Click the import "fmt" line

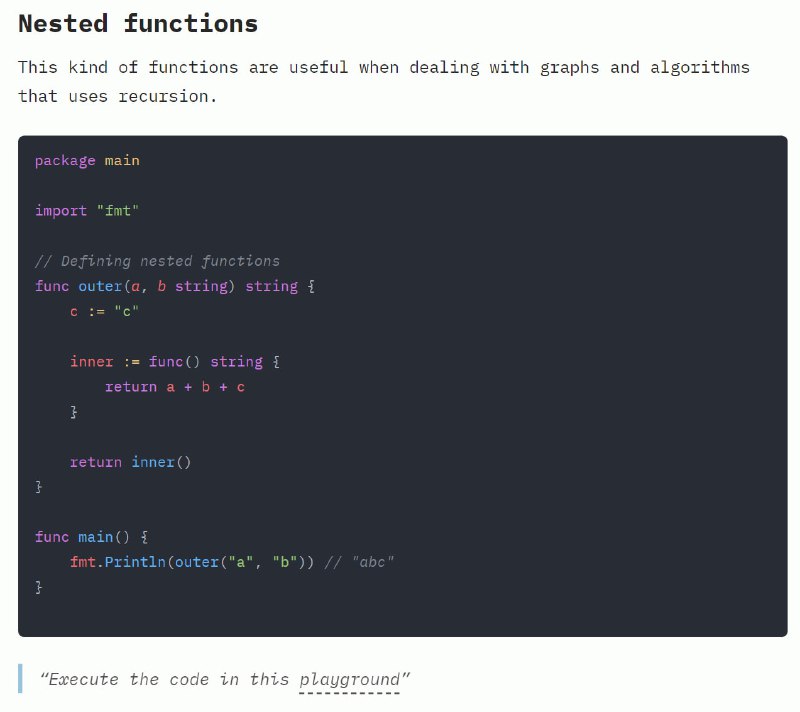click(x=87, y=211)
